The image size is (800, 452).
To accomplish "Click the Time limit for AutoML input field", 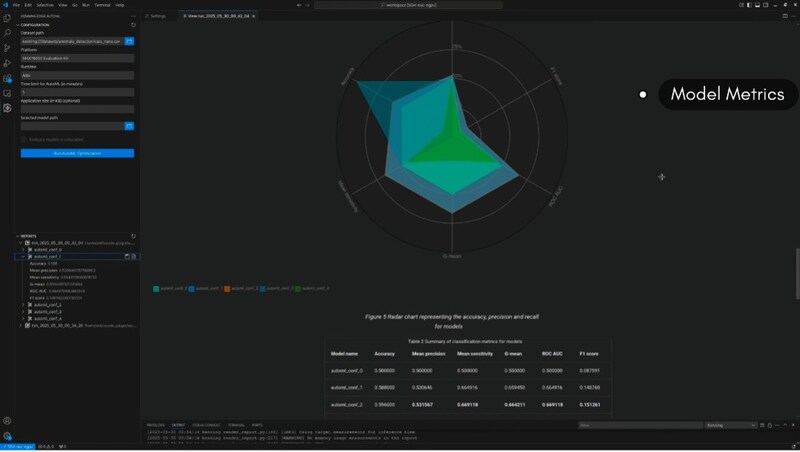I will (x=77, y=92).
